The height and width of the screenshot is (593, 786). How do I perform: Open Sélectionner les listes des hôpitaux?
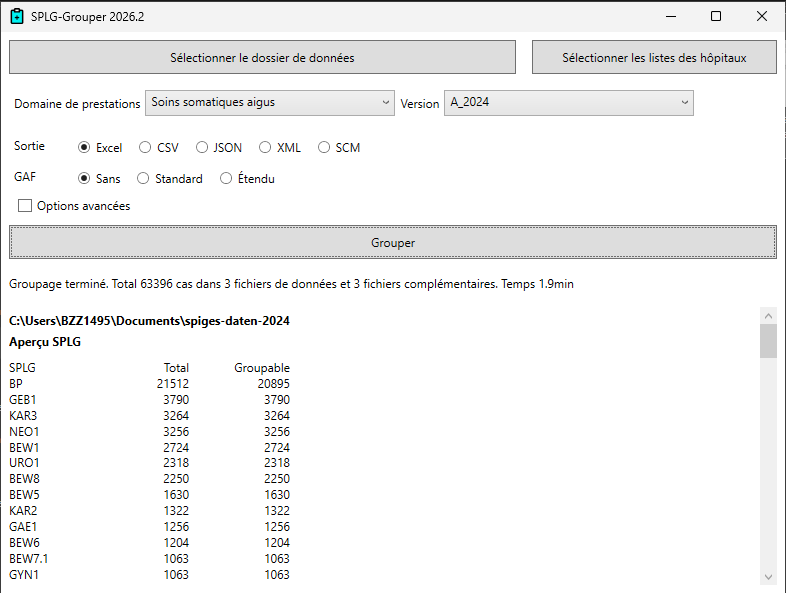point(654,57)
